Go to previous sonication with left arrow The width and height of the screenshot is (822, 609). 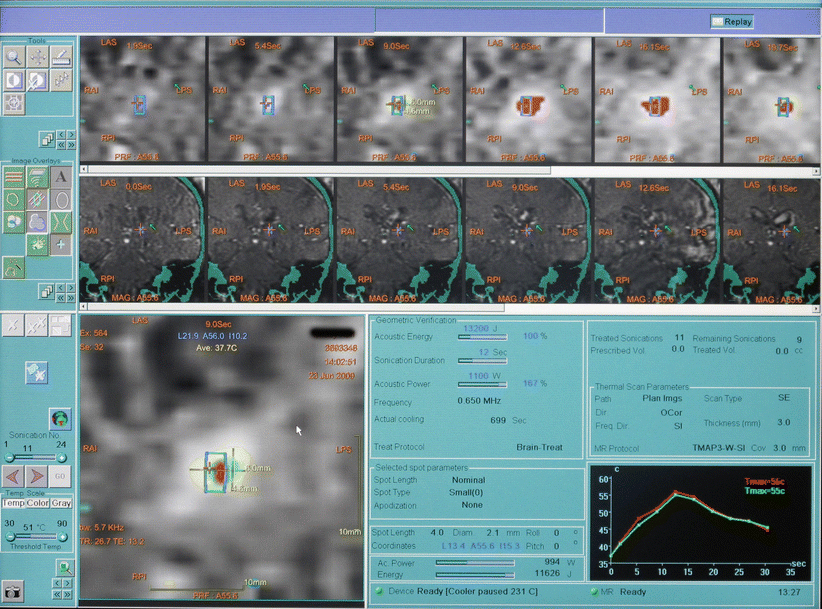click(13, 475)
